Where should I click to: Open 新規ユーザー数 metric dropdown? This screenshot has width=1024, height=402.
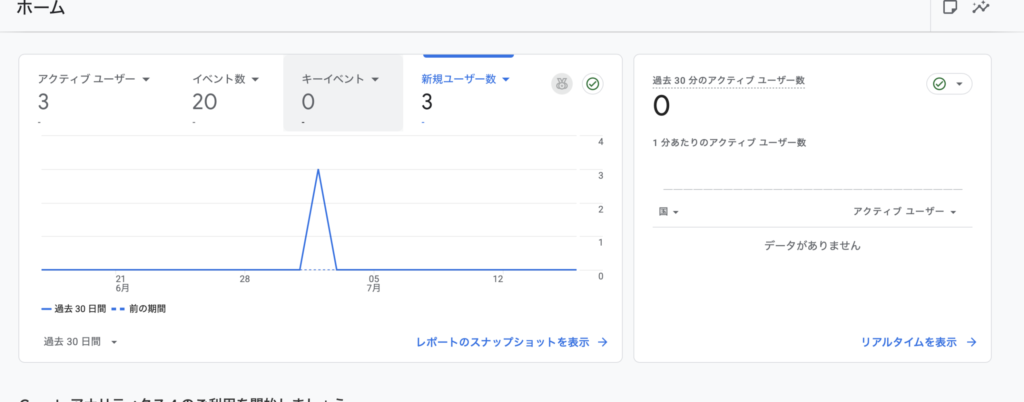pyautogui.click(x=465, y=79)
